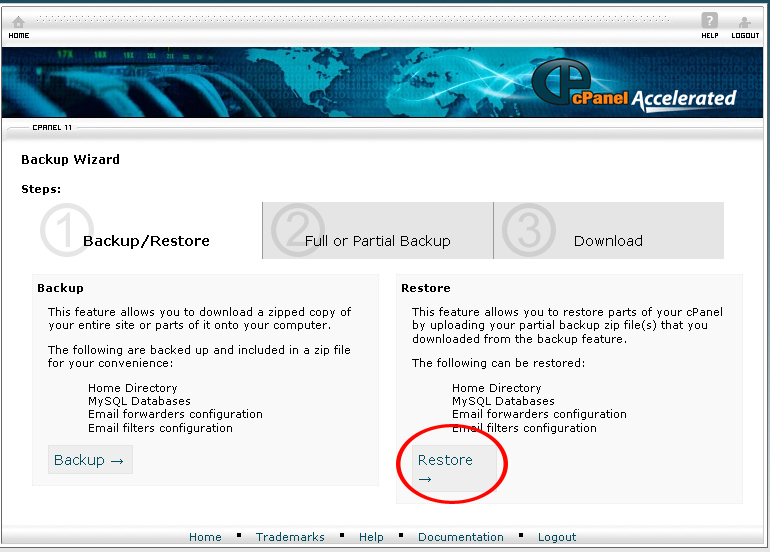
Task: Click the HELP label in the top bar
Action: pos(710,35)
